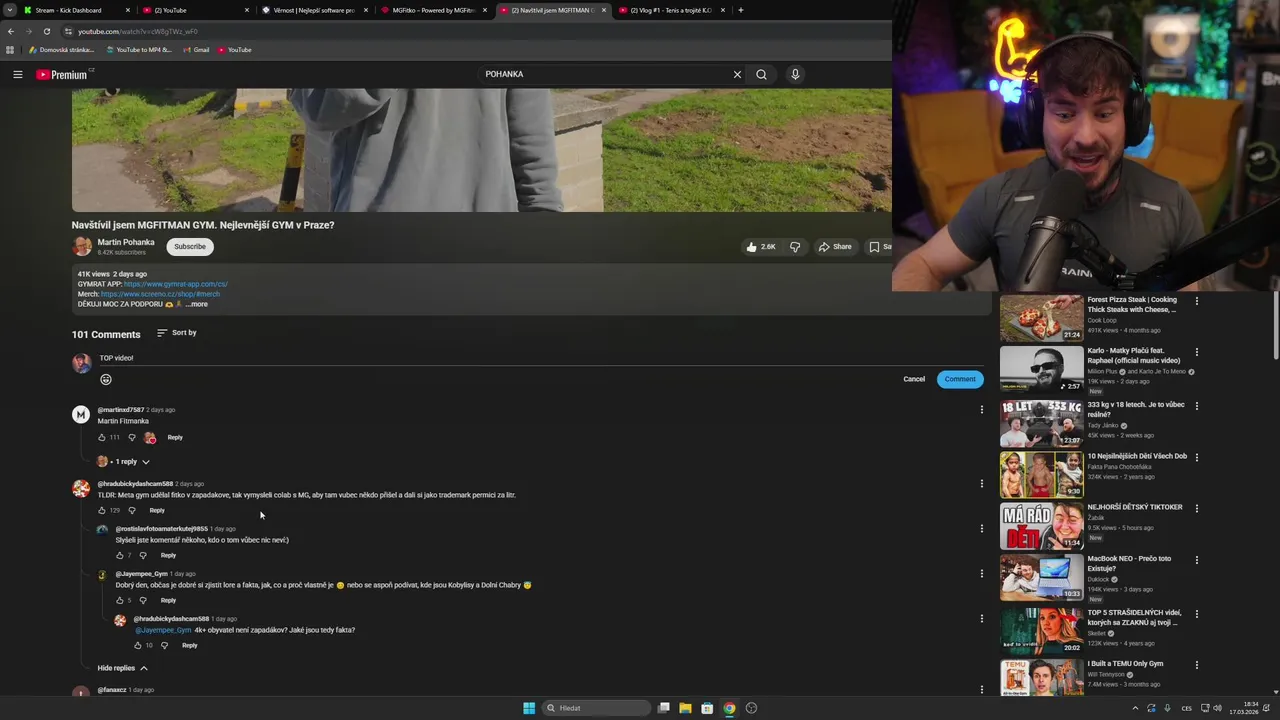Close the Navštívil jsem MGFITMAN tab
Screen dimensions: 1280x720
pos(603,10)
